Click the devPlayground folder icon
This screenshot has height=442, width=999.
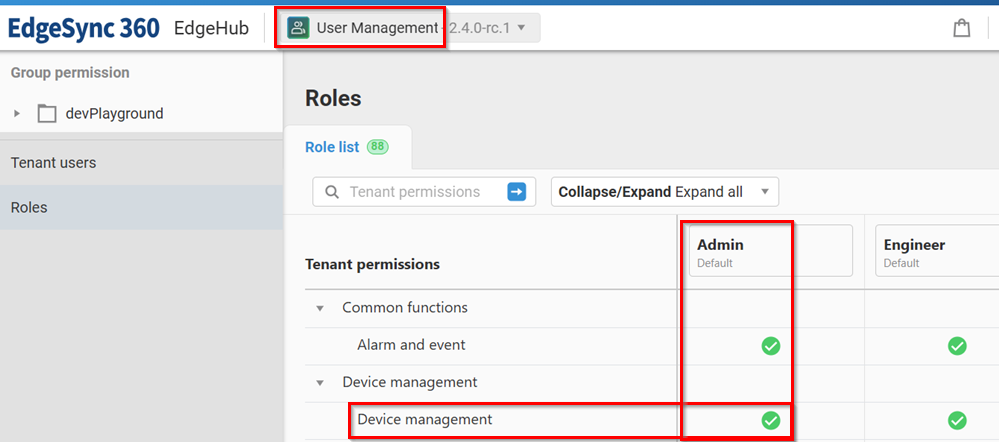pyautogui.click(x=47, y=114)
